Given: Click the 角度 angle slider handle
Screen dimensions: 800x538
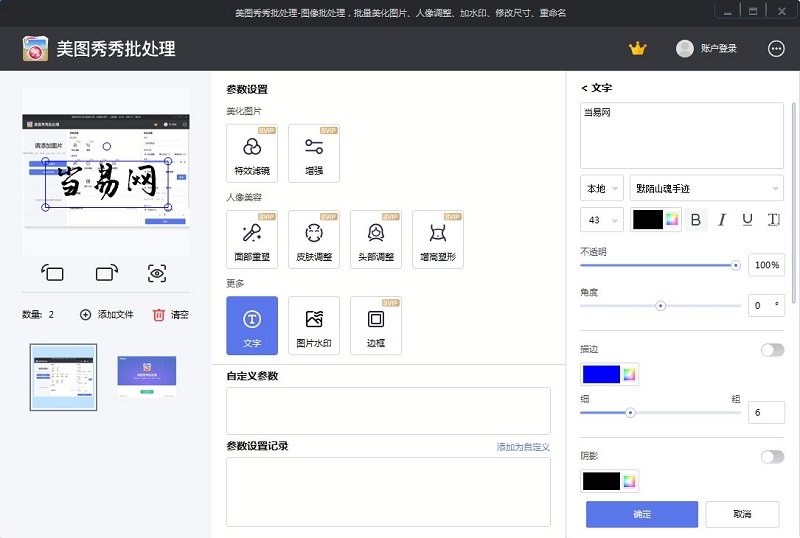Looking at the screenshot, I should tap(661, 306).
